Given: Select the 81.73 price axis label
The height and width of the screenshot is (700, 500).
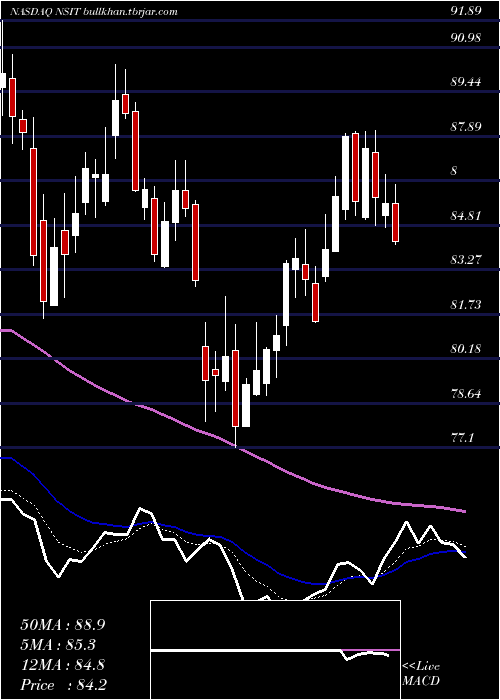Looking at the screenshot, I should pos(466,304).
